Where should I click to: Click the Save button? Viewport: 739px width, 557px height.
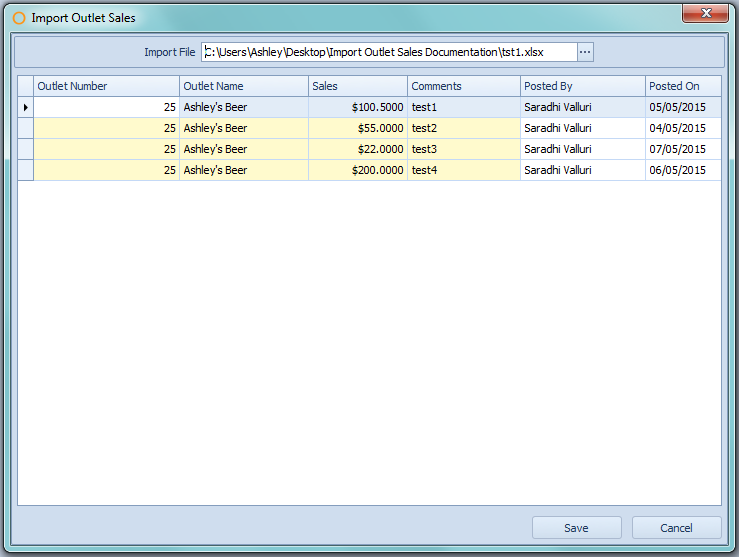click(576, 528)
